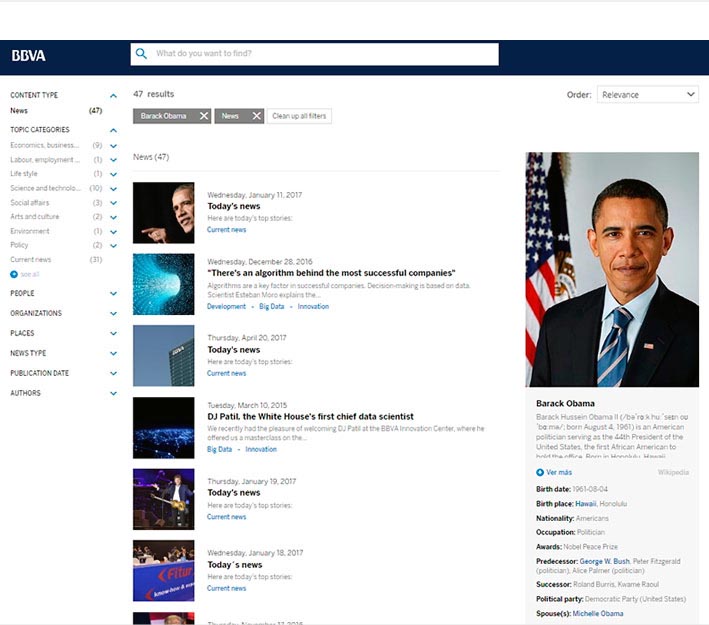This screenshot has height=625, width=709.
Task: Click the News (47) section heading
Action: pos(151,157)
